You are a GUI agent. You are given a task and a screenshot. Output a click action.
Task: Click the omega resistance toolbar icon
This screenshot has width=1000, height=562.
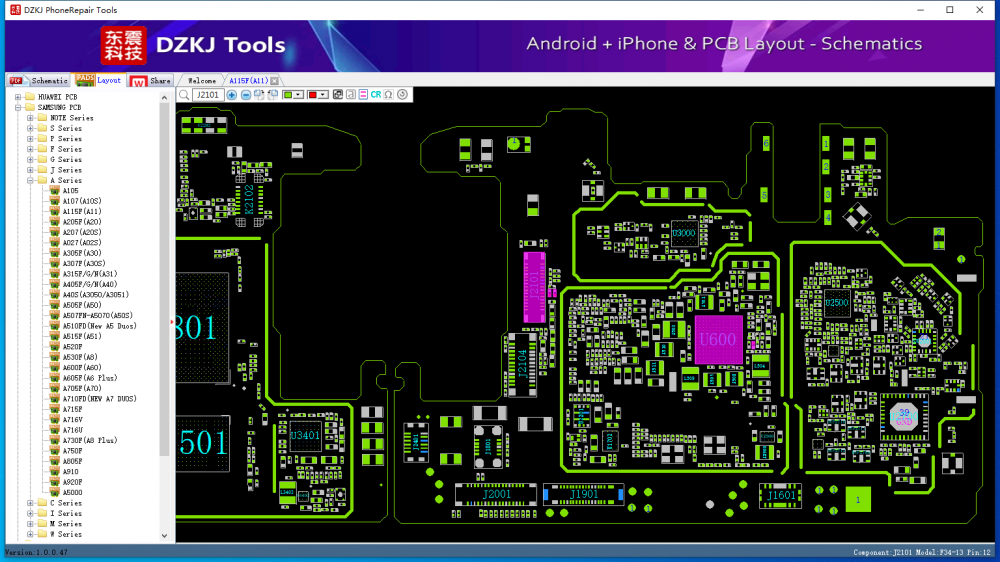pos(388,95)
